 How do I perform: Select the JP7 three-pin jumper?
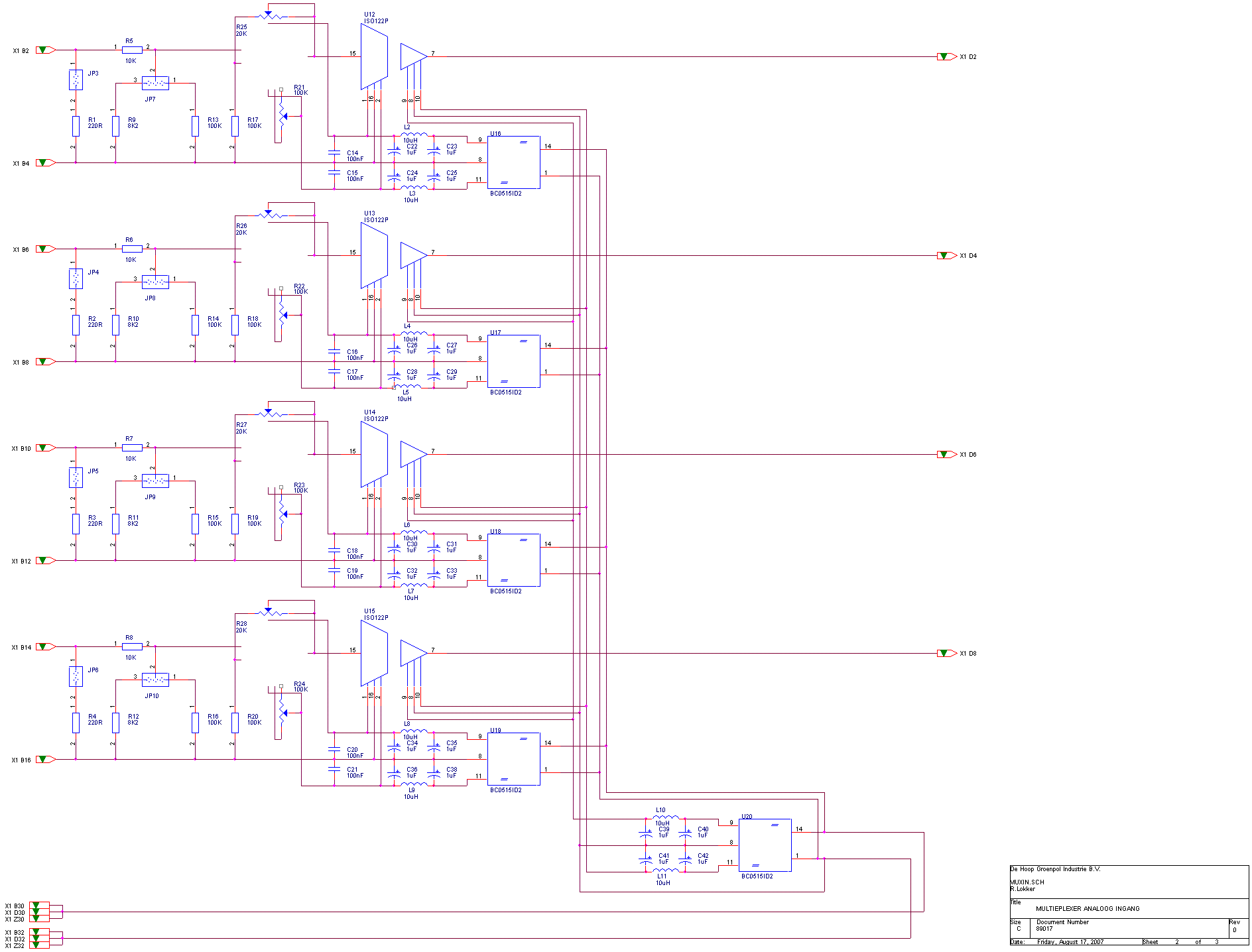(x=155, y=84)
